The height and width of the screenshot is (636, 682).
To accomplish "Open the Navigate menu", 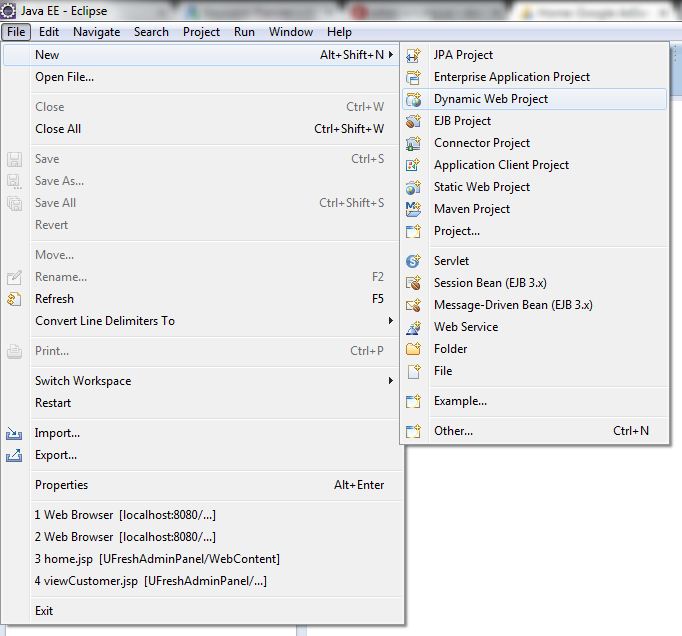I will [x=97, y=32].
